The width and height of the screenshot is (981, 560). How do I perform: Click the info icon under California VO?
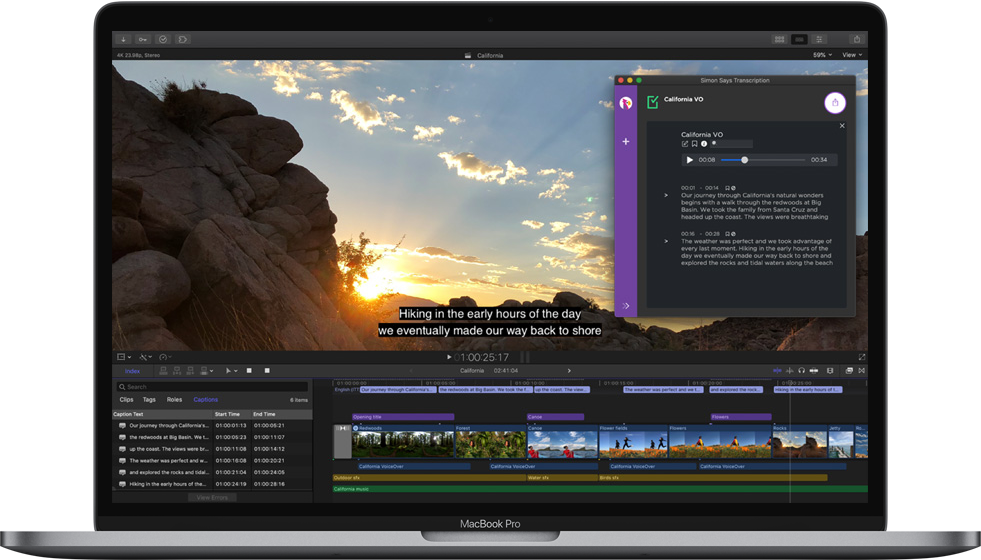[703, 144]
